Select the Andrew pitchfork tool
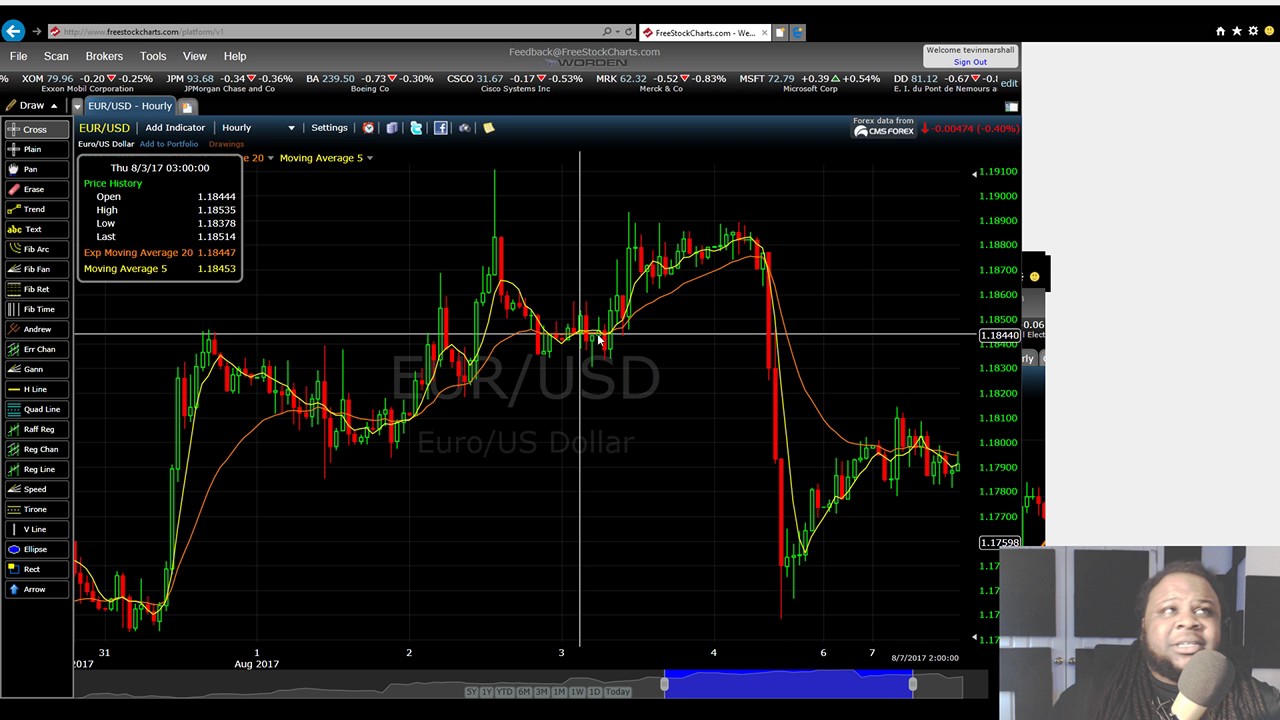Viewport: 1280px width, 720px height. (36, 329)
